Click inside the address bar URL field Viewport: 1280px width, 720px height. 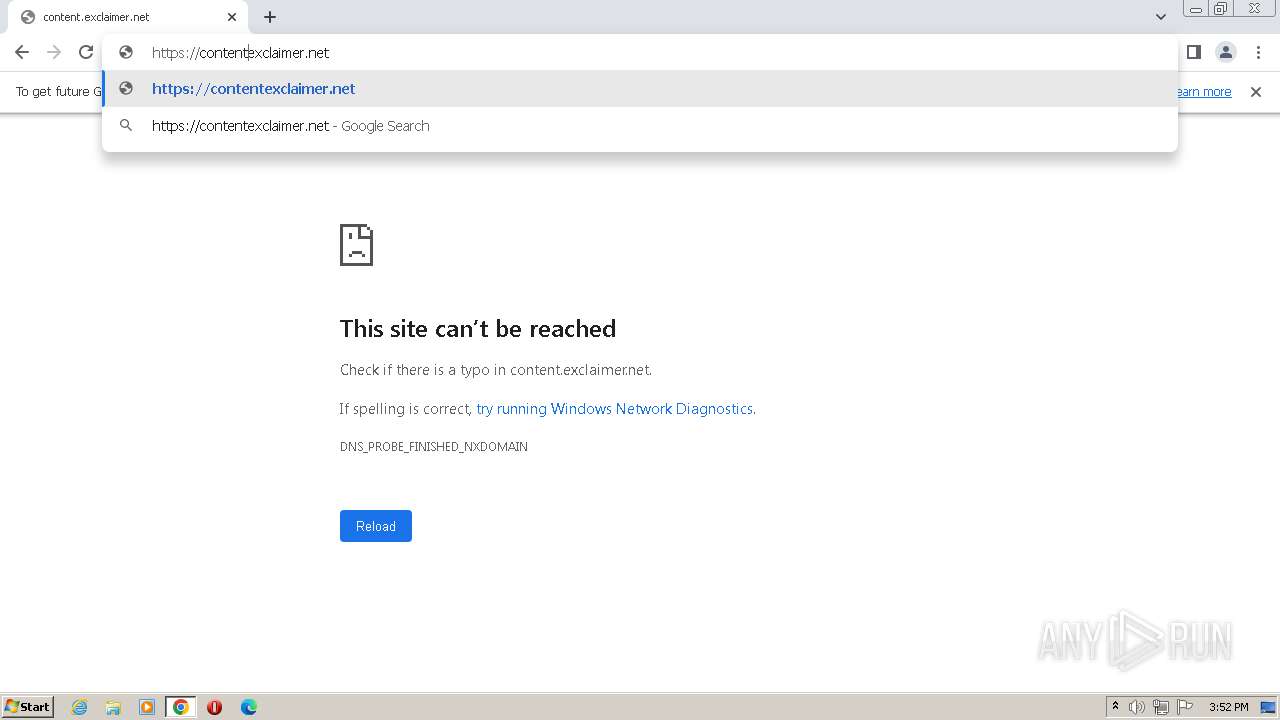point(640,52)
